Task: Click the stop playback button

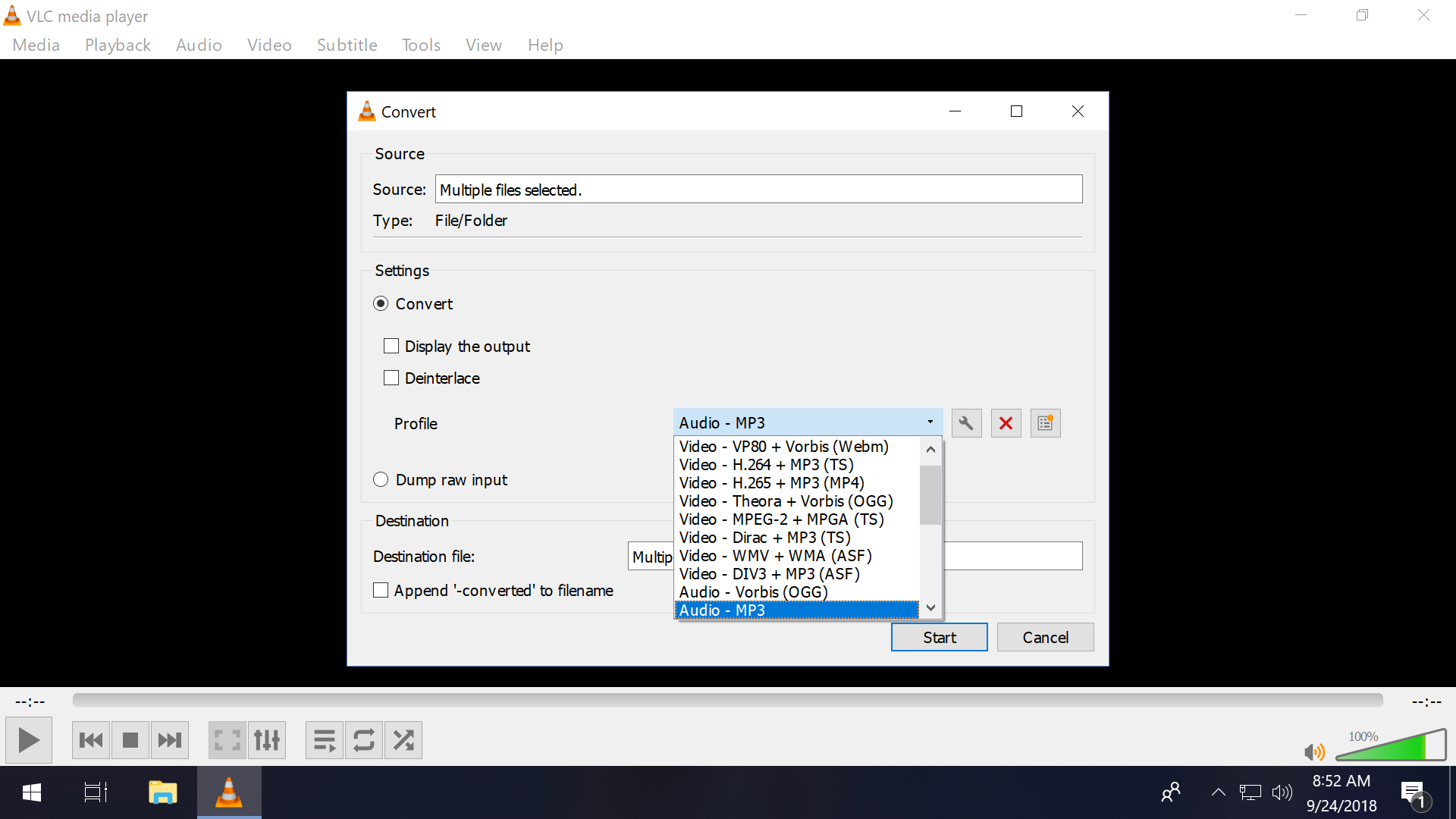Action: tap(130, 740)
